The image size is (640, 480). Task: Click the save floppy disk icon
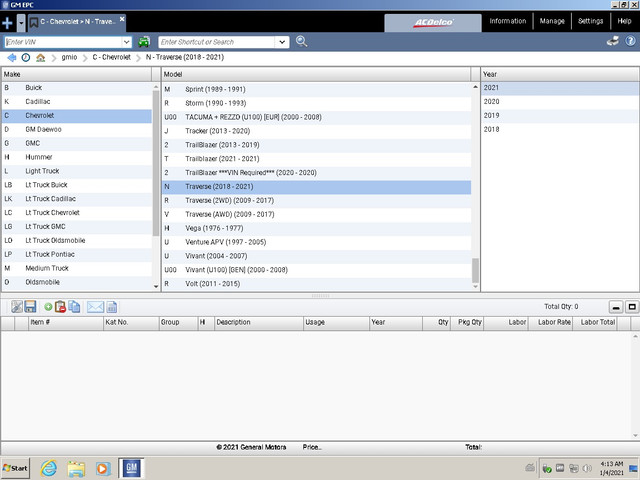30,307
